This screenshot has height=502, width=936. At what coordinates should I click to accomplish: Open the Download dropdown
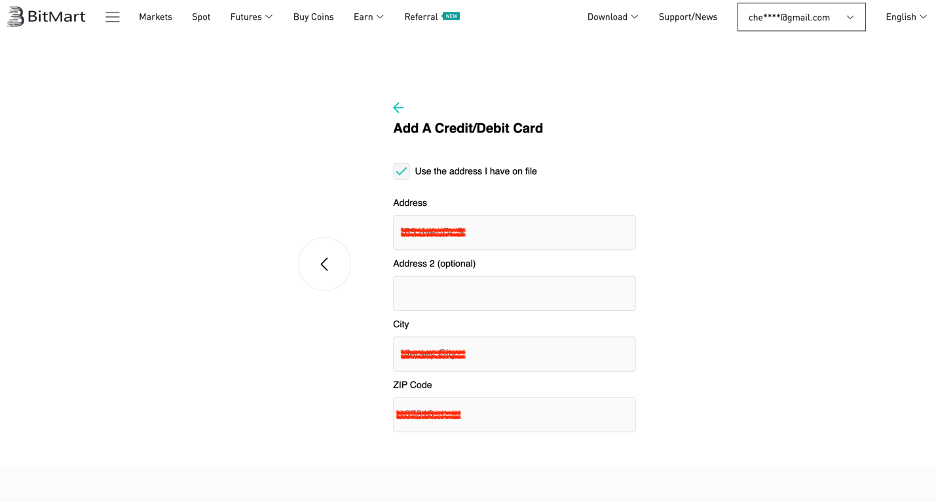click(612, 17)
